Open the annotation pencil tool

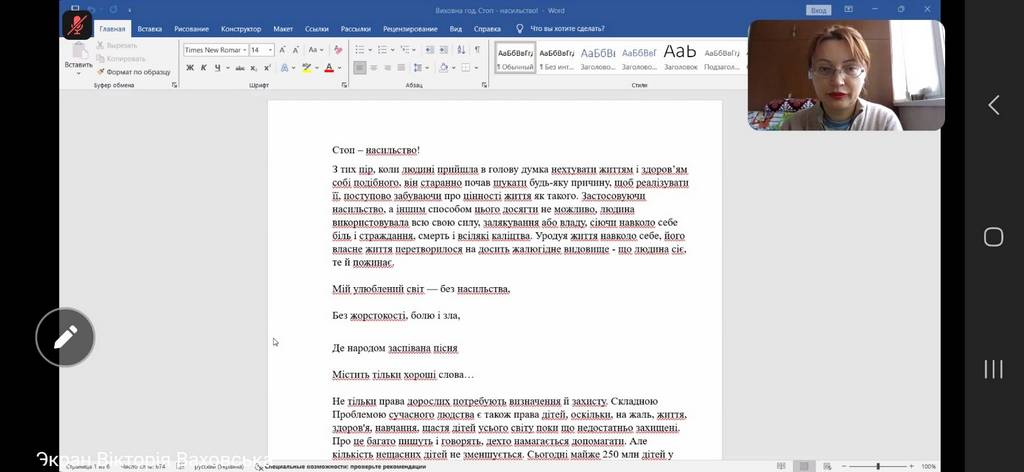[x=65, y=337]
